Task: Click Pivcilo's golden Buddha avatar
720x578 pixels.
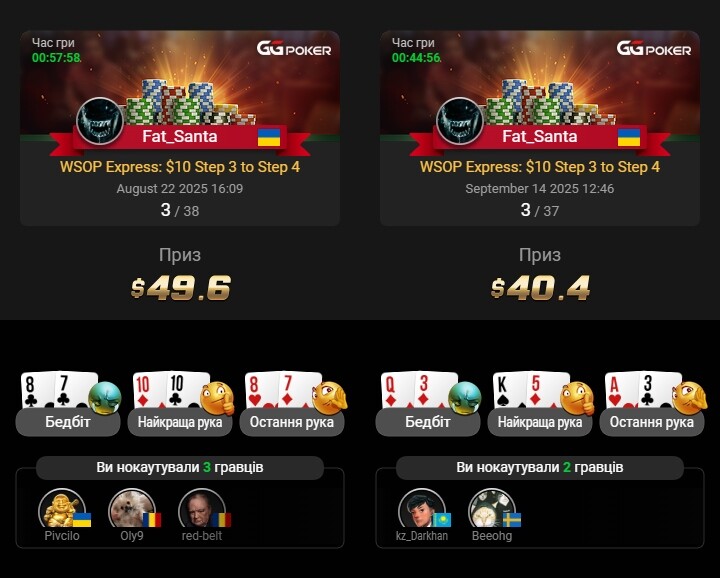Action: pos(62,511)
